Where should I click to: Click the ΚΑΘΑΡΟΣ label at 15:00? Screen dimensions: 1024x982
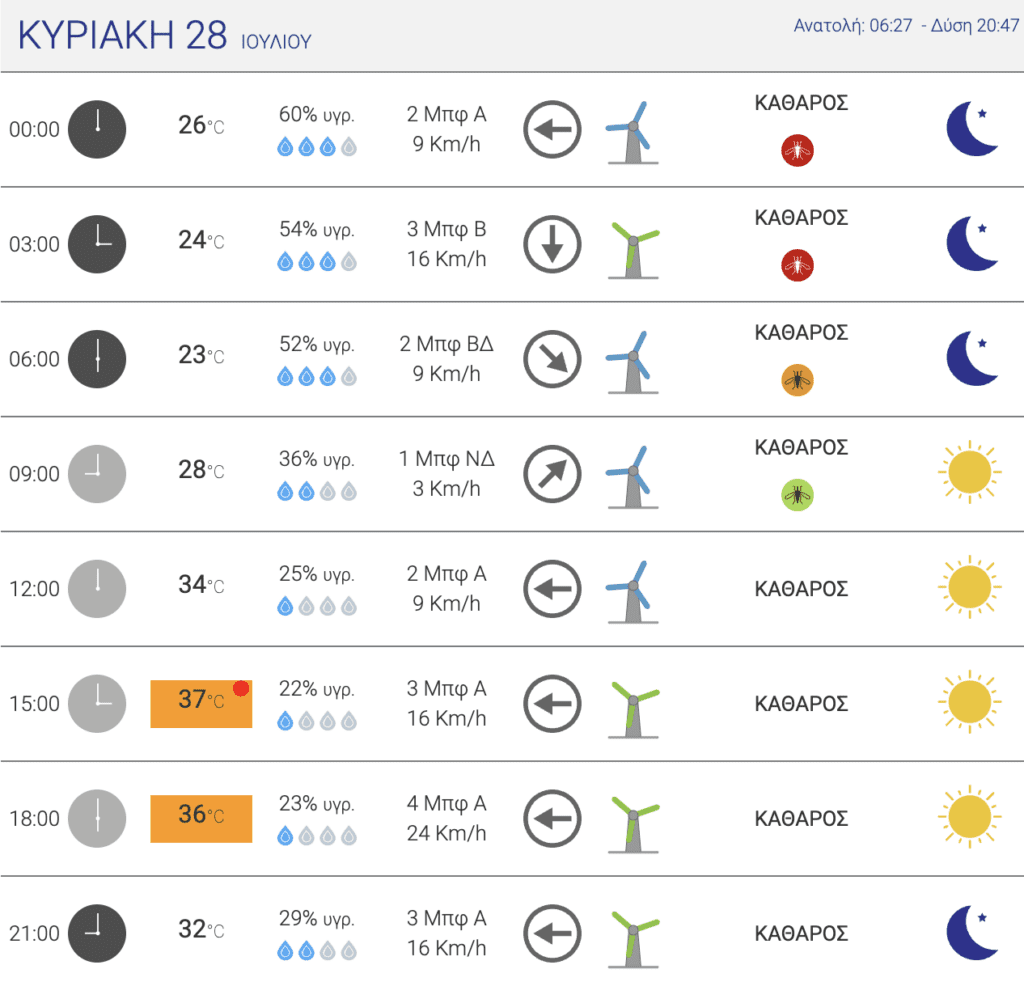(x=801, y=704)
